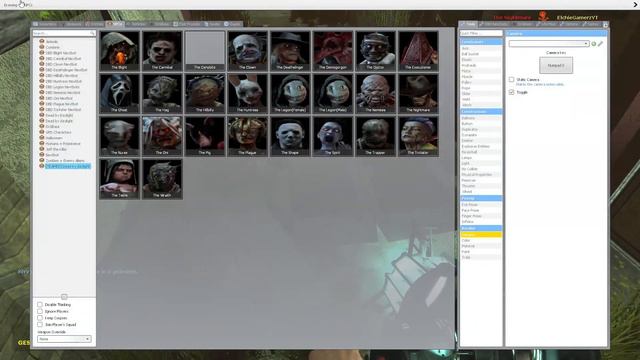Tick the Ignore Players checkbox

[x=40, y=311]
